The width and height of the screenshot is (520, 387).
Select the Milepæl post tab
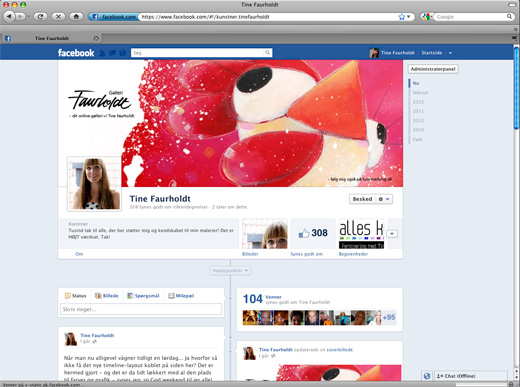[x=181, y=296]
